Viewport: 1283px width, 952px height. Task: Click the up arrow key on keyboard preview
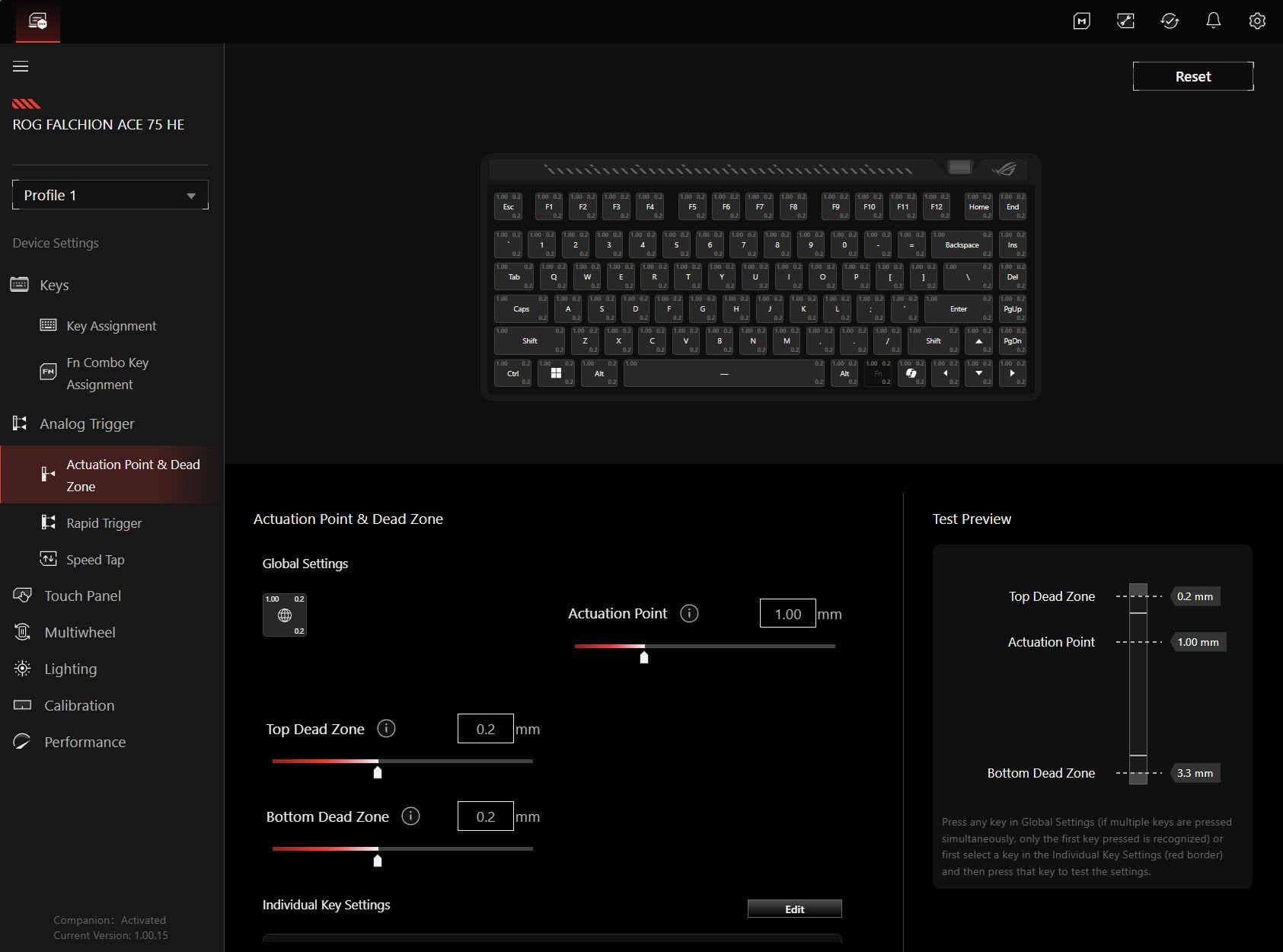[978, 341]
